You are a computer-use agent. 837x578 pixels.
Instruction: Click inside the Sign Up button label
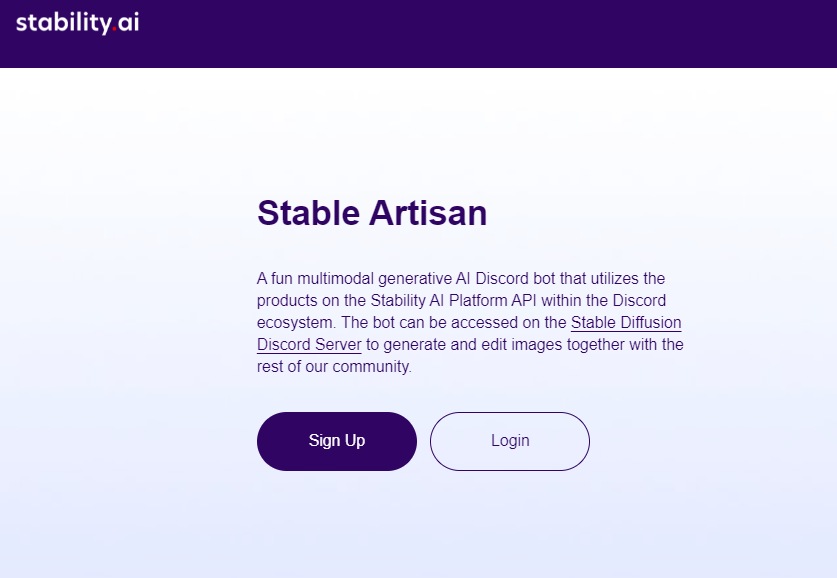click(336, 441)
